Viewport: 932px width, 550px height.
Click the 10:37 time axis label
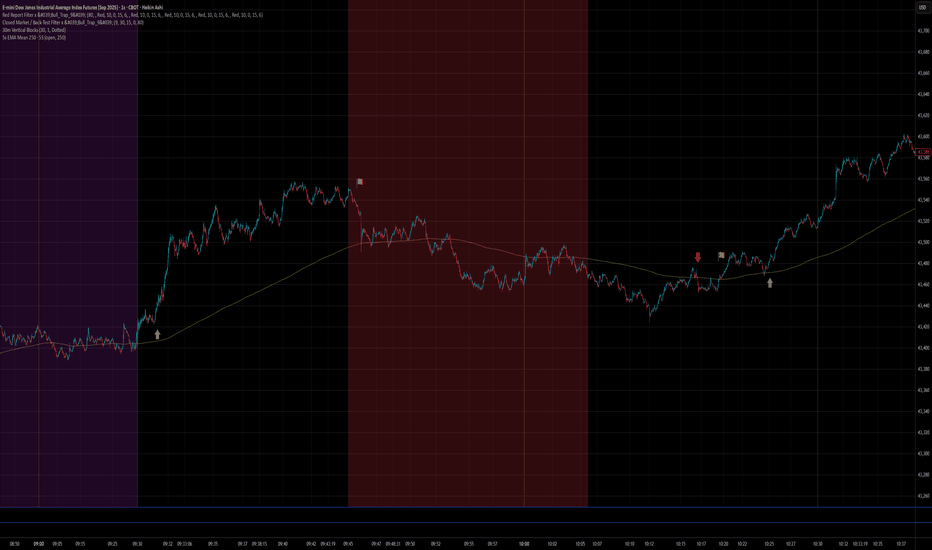pyautogui.click(x=901, y=544)
